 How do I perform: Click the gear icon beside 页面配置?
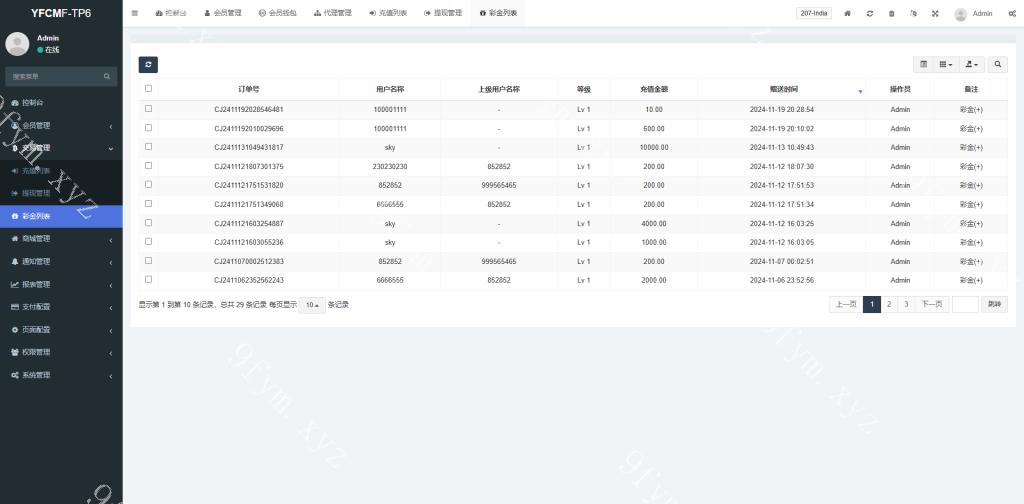point(15,330)
